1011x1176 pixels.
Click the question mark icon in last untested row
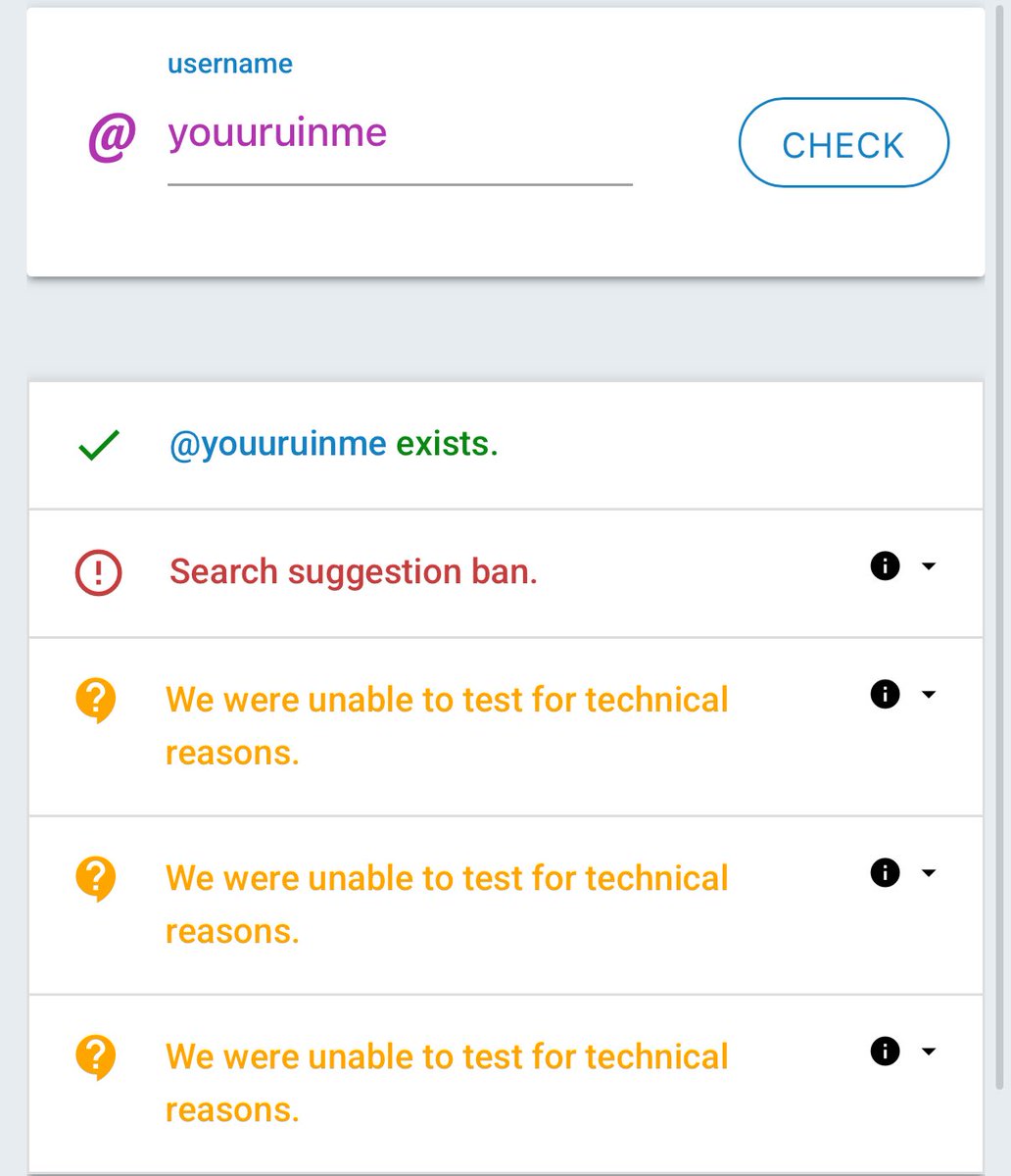[x=96, y=1057]
